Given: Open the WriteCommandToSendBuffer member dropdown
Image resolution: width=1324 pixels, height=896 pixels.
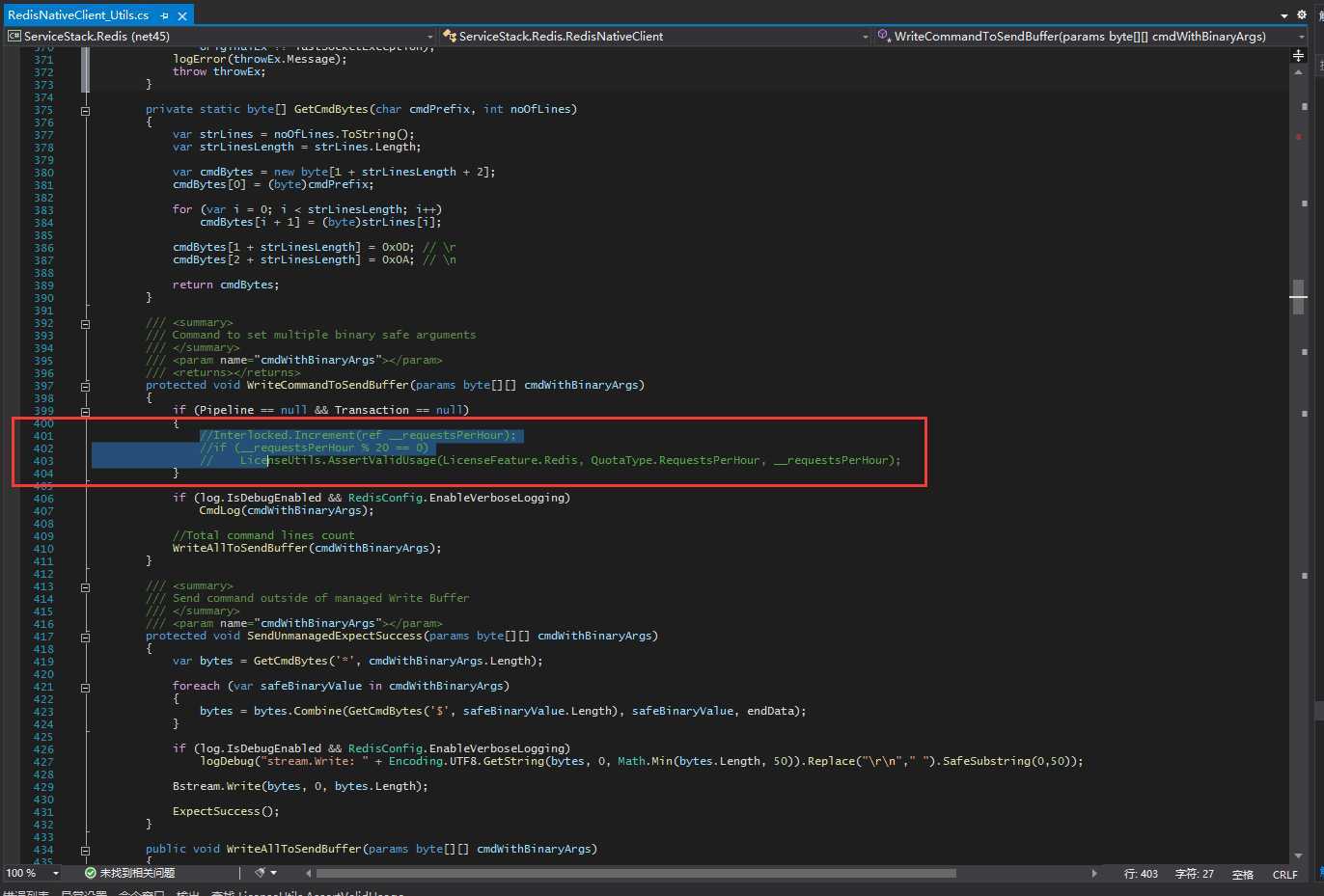Looking at the screenshot, I should 1090,36.
